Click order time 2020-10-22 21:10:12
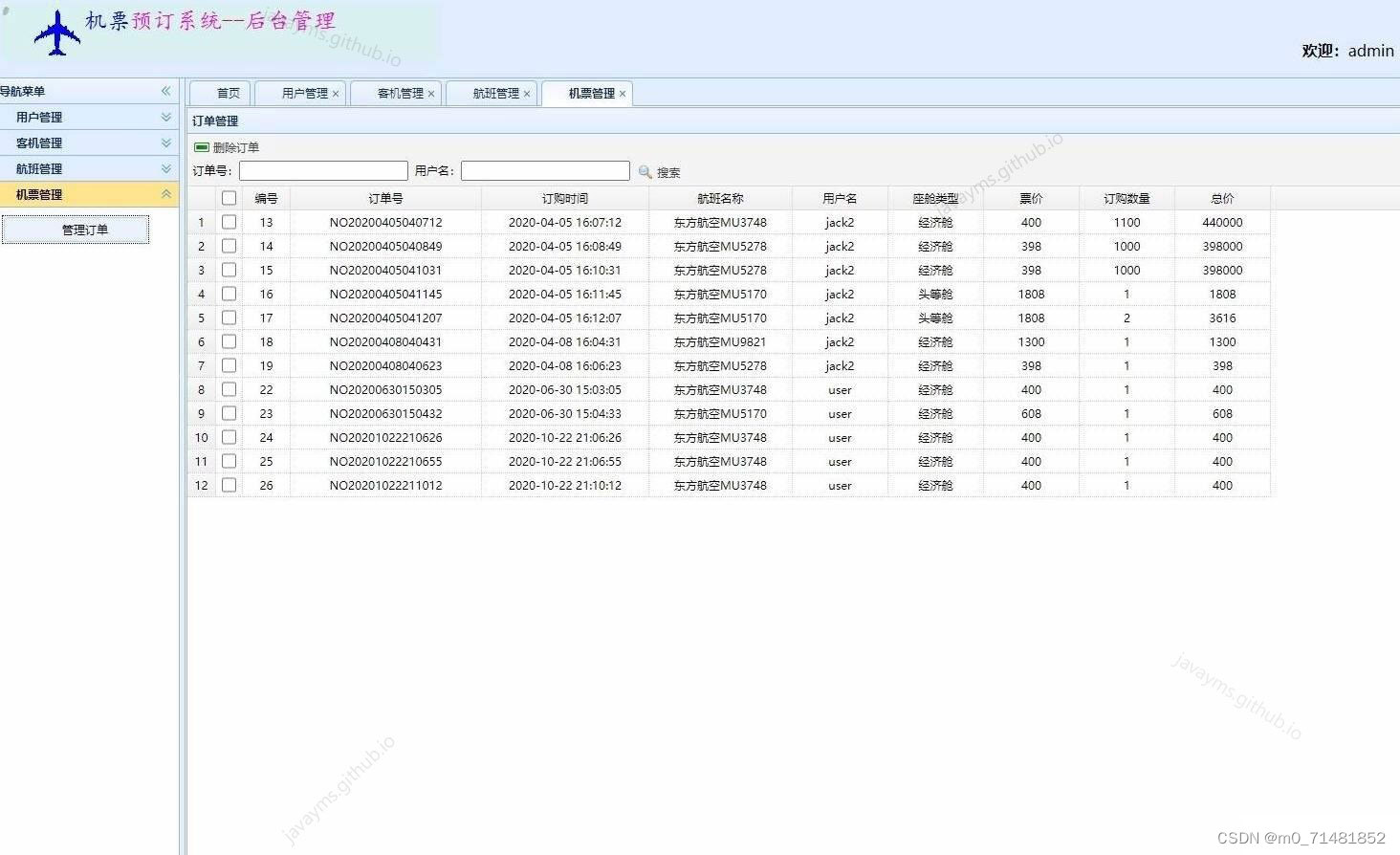 565,485
